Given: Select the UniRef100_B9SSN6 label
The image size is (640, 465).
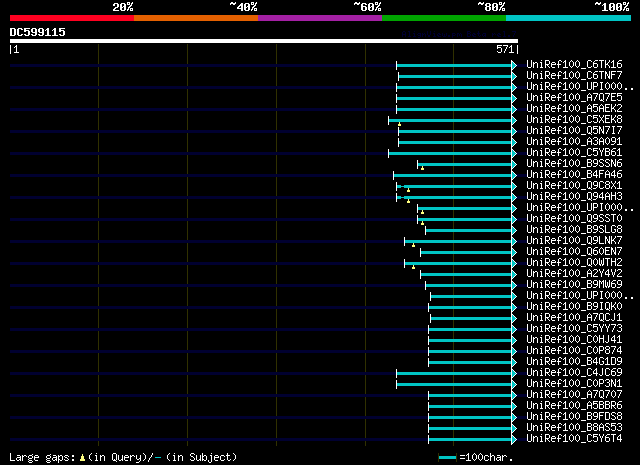Looking at the screenshot, I should point(574,164).
